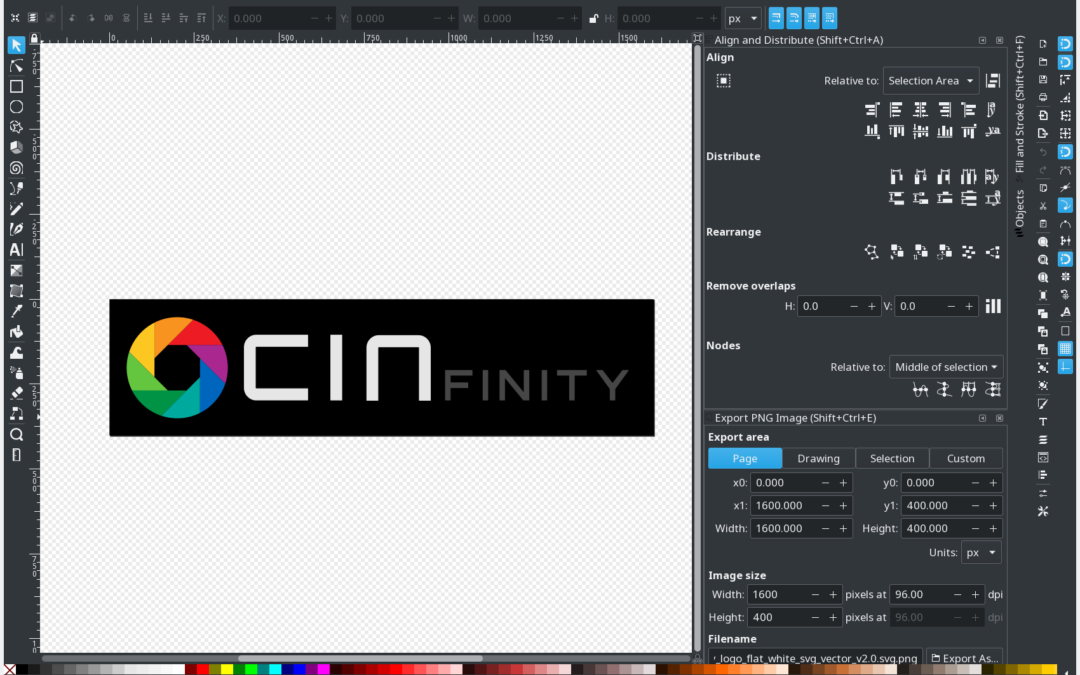Viewport: 1080px width, 675px height.
Task: Click the Export As button
Action: [965, 658]
